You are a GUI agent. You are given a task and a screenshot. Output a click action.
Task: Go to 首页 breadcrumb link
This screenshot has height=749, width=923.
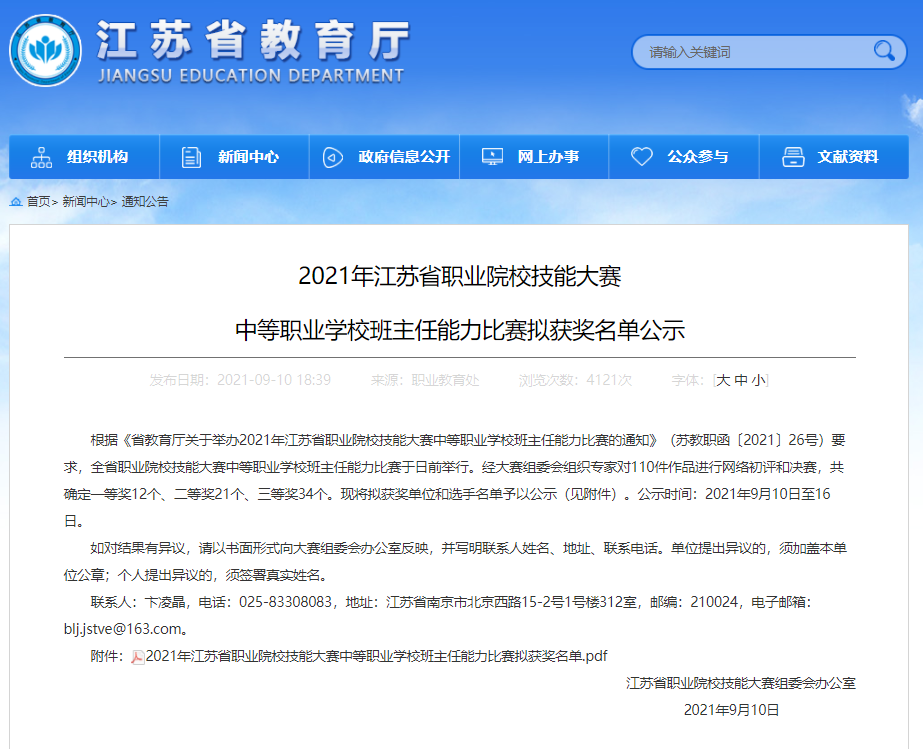(x=38, y=202)
